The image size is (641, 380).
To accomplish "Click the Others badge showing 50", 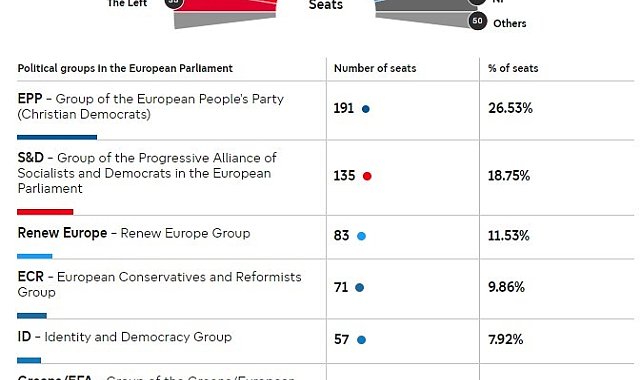I will tap(477, 20).
